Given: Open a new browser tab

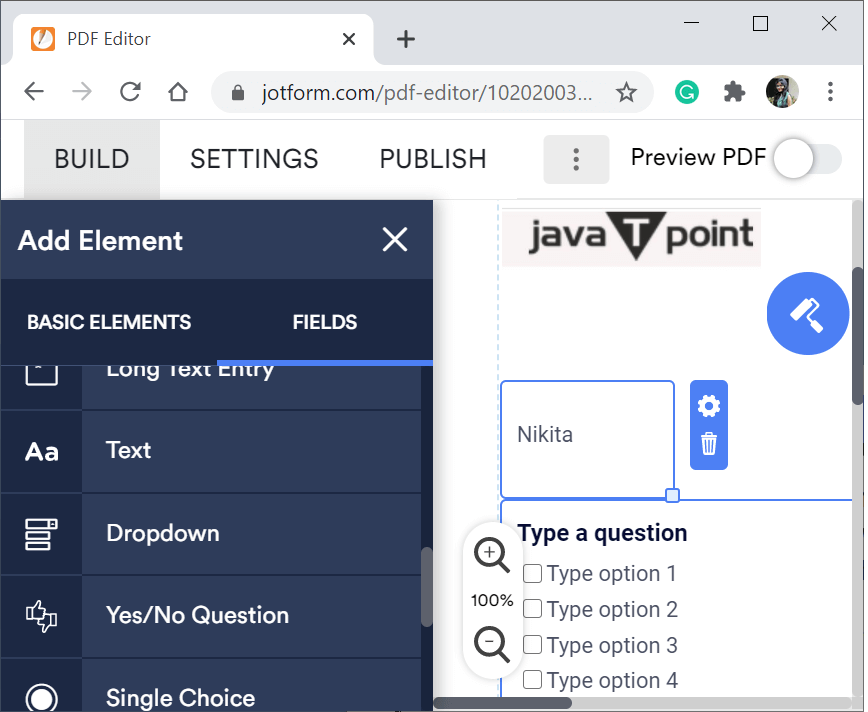Looking at the screenshot, I should (x=406, y=39).
